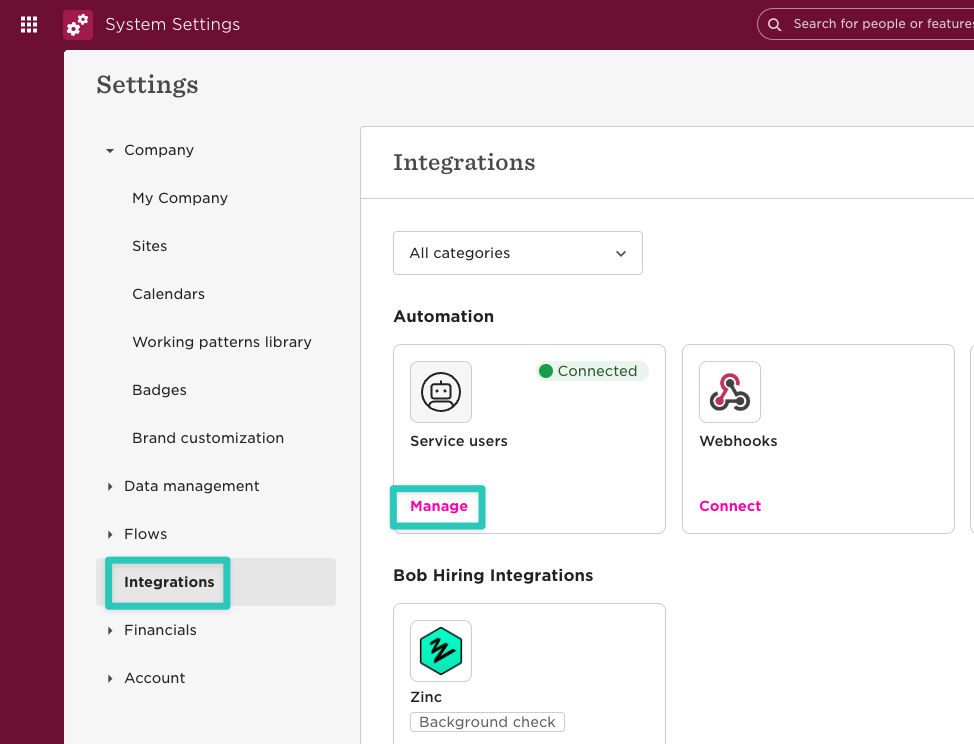Click Connect on the Webhooks card
This screenshot has width=974, height=744.
click(730, 506)
